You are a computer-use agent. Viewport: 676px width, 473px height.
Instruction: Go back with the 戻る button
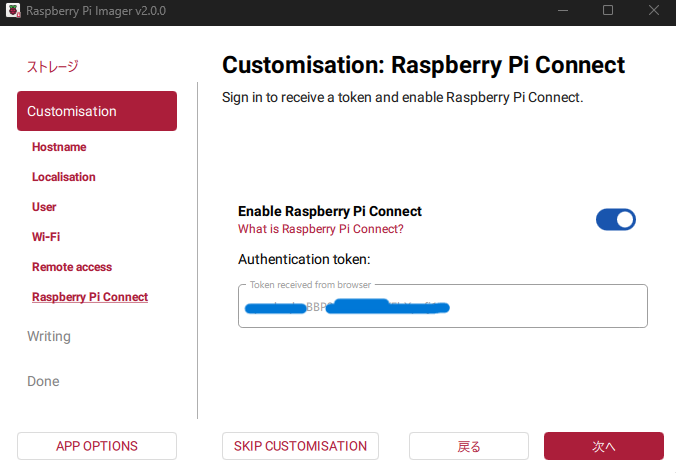[x=469, y=446]
